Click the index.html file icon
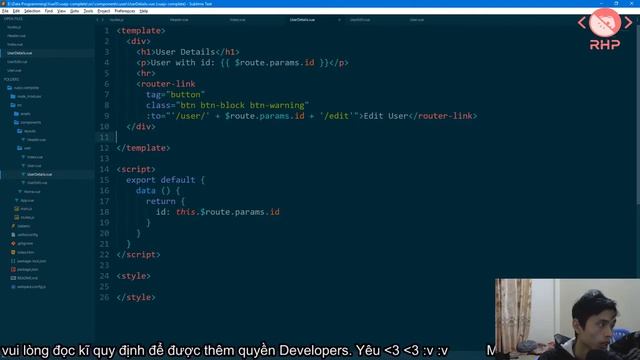The width and height of the screenshot is (640, 360). pyautogui.click(x=13, y=252)
